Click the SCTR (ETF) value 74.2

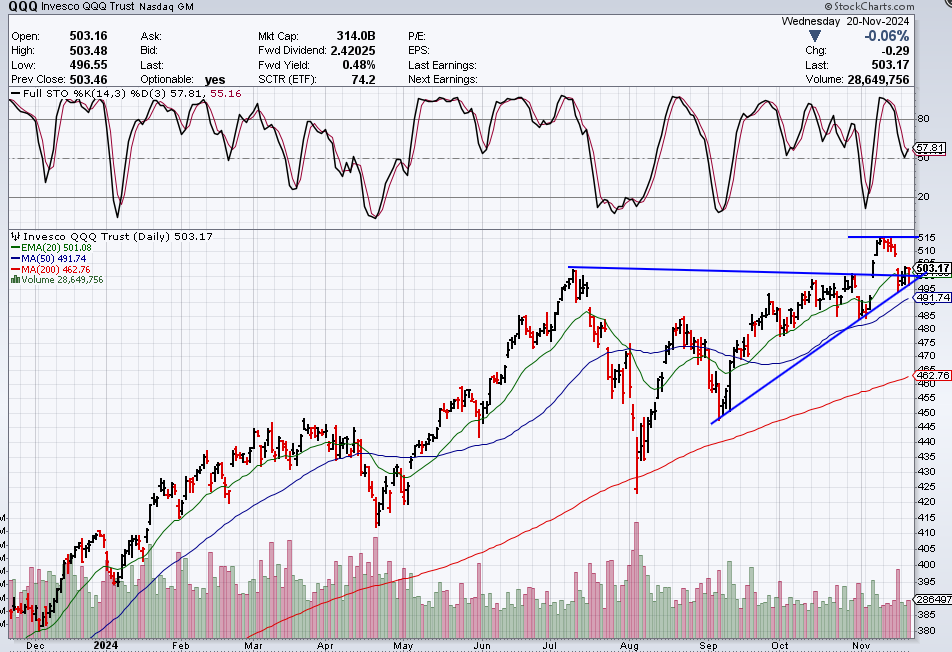coord(363,80)
